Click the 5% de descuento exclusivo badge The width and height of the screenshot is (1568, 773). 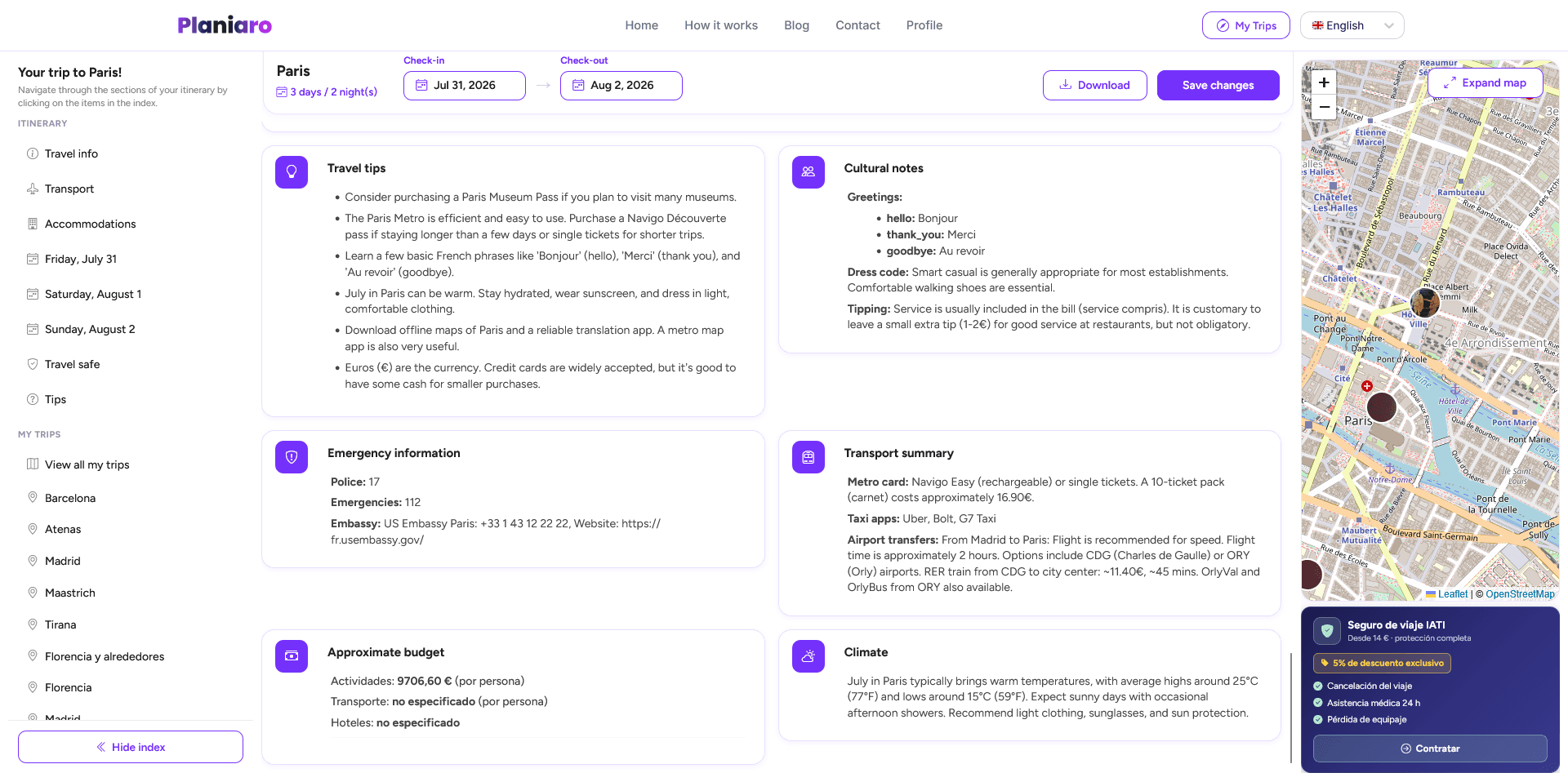[x=1382, y=663]
